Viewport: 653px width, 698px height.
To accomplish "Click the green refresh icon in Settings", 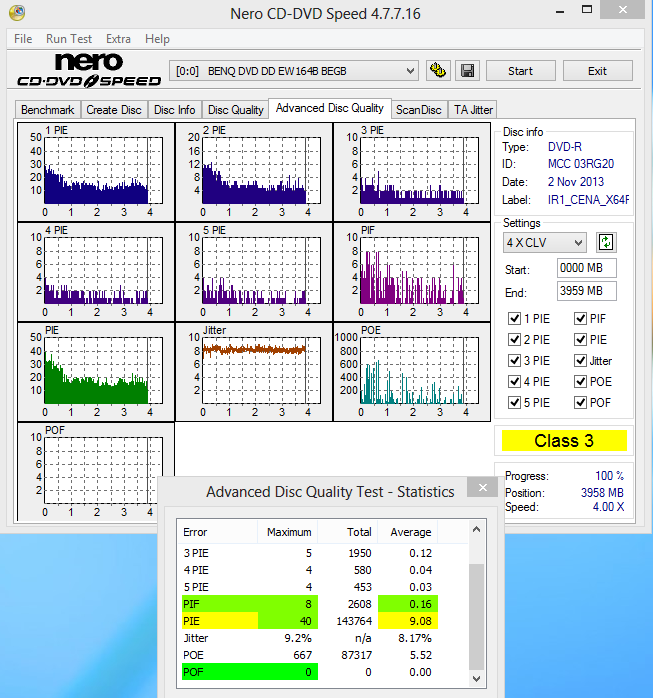I will pyautogui.click(x=606, y=243).
